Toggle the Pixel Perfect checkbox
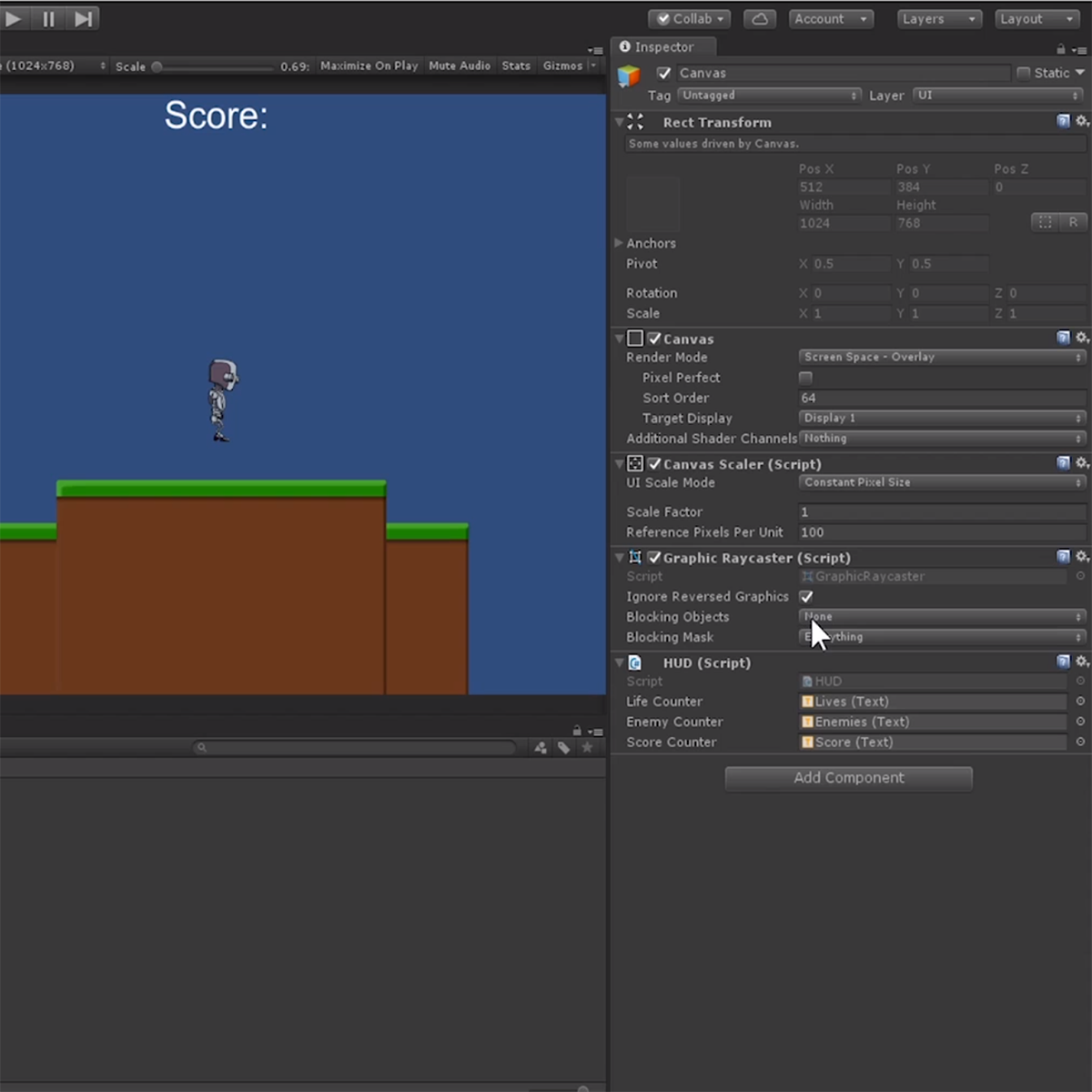The height and width of the screenshot is (1092, 1092). click(x=805, y=377)
